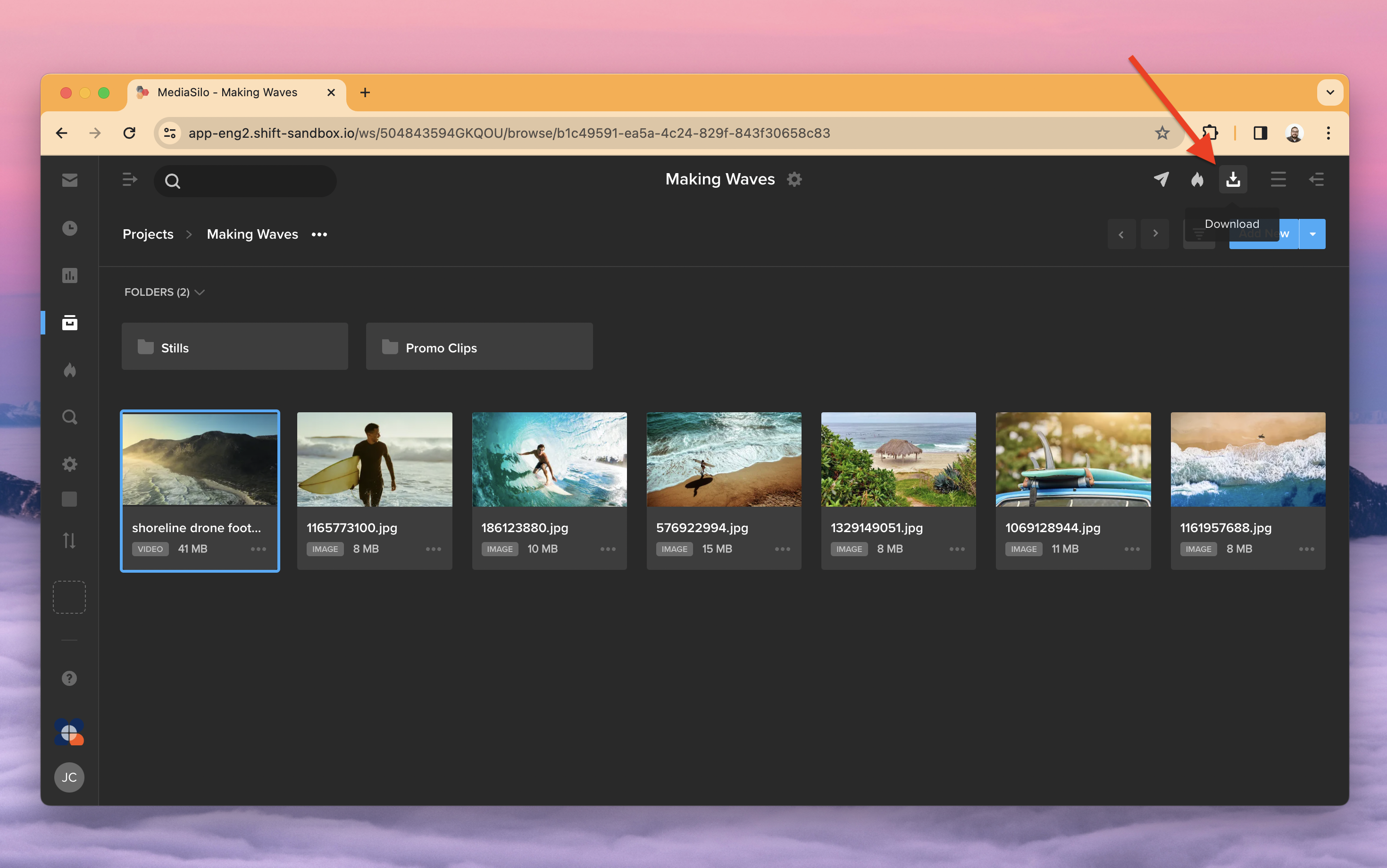This screenshot has width=1387, height=868.
Task: Open a new browser tab
Action: point(365,92)
